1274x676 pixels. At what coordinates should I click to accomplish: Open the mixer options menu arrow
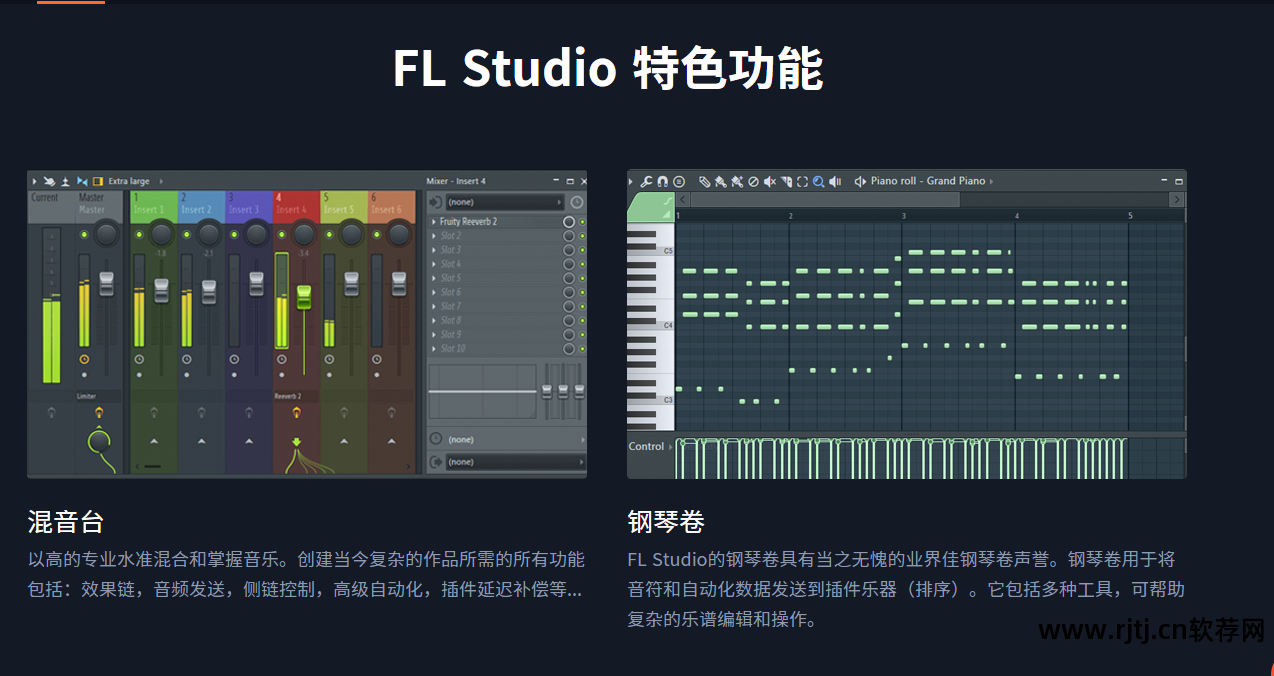click(x=34, y=181)
